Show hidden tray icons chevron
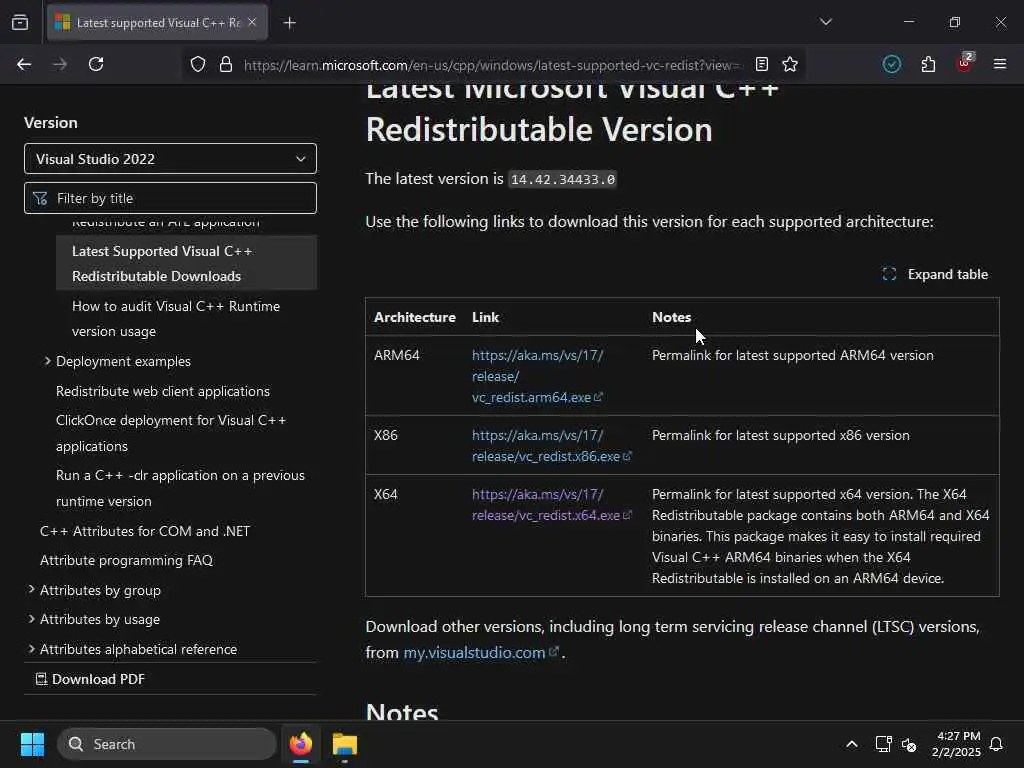The image size is (1024, 768). click(852, 744)
